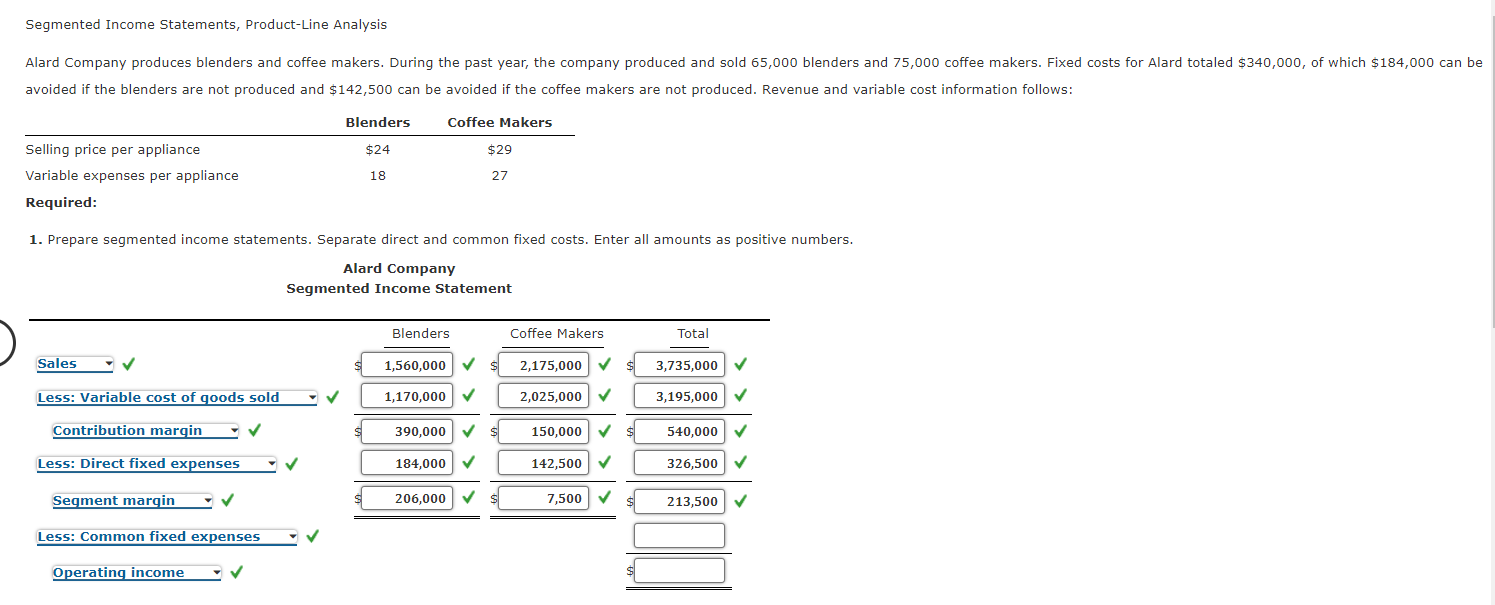Select the Blenders segment margin field 206,000
The image size is (1495, 605).
[406, 498]
